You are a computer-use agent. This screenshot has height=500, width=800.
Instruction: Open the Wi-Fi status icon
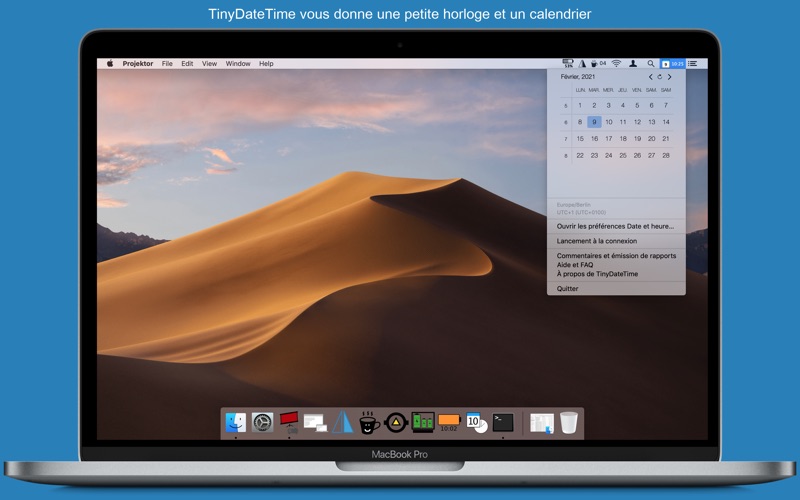(616, 64)
